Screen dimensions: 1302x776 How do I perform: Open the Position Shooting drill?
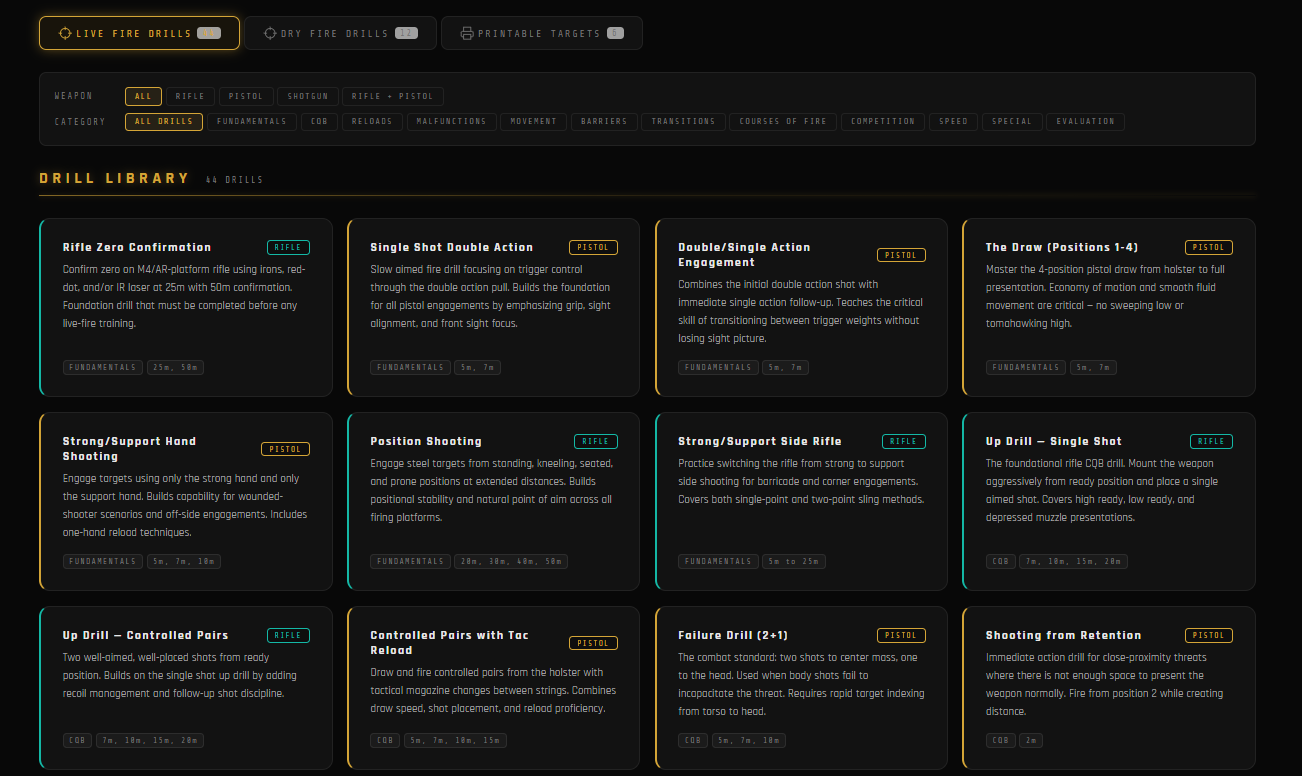click(x=493, y=501)
